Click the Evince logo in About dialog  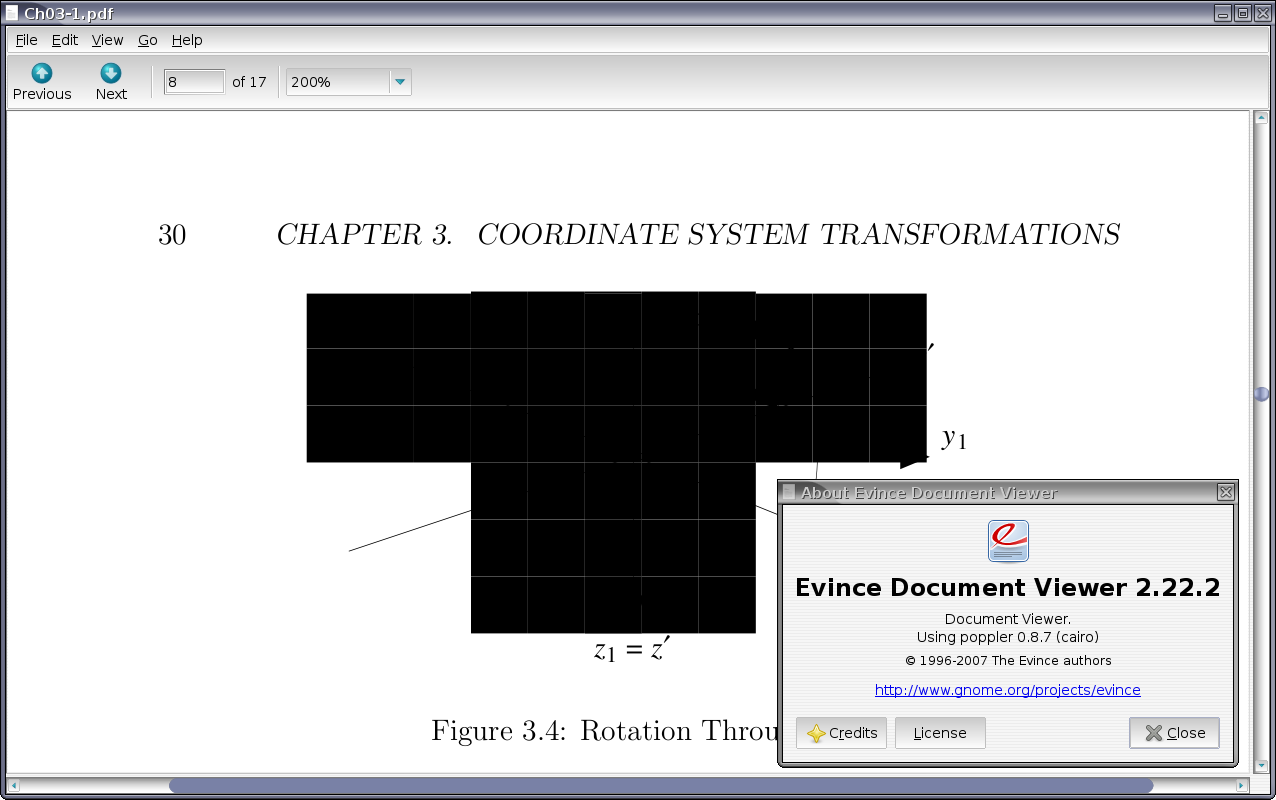click(1008, 541)
